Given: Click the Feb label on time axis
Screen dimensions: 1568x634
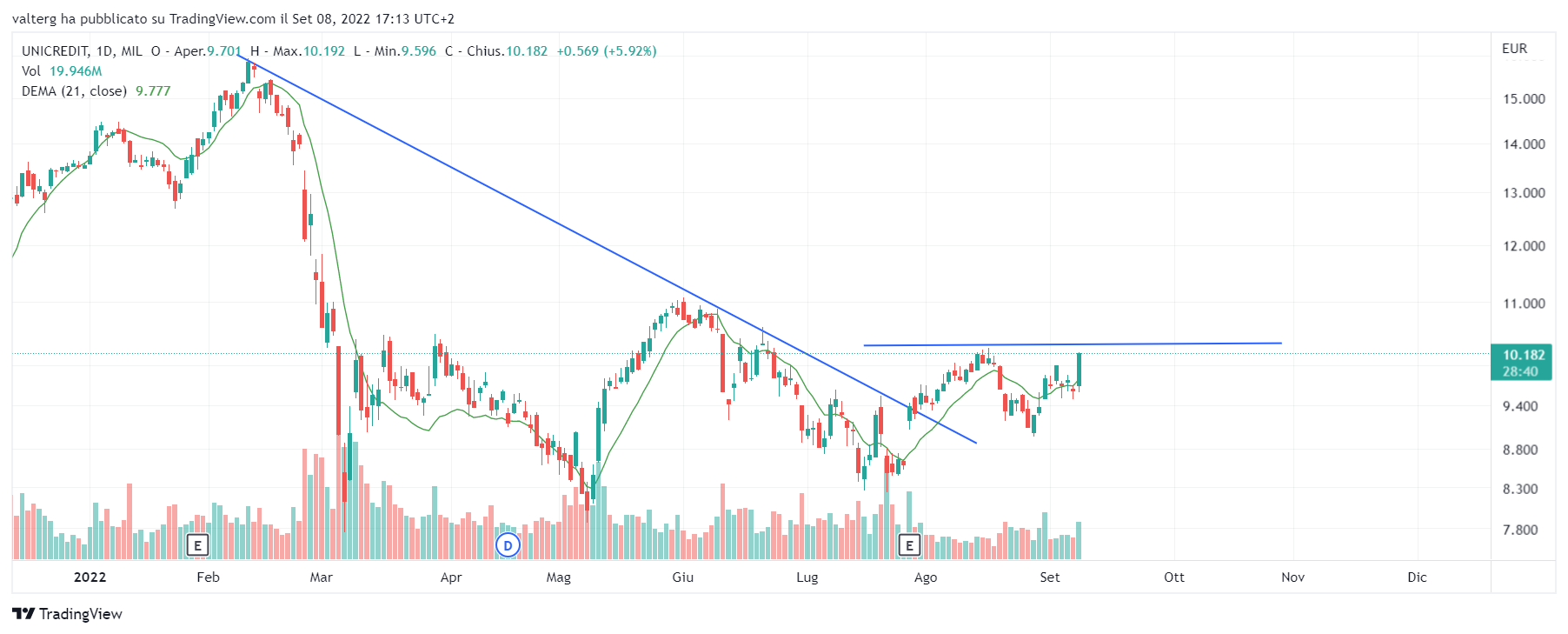Looking at the screenshot, I should point(208,577).
